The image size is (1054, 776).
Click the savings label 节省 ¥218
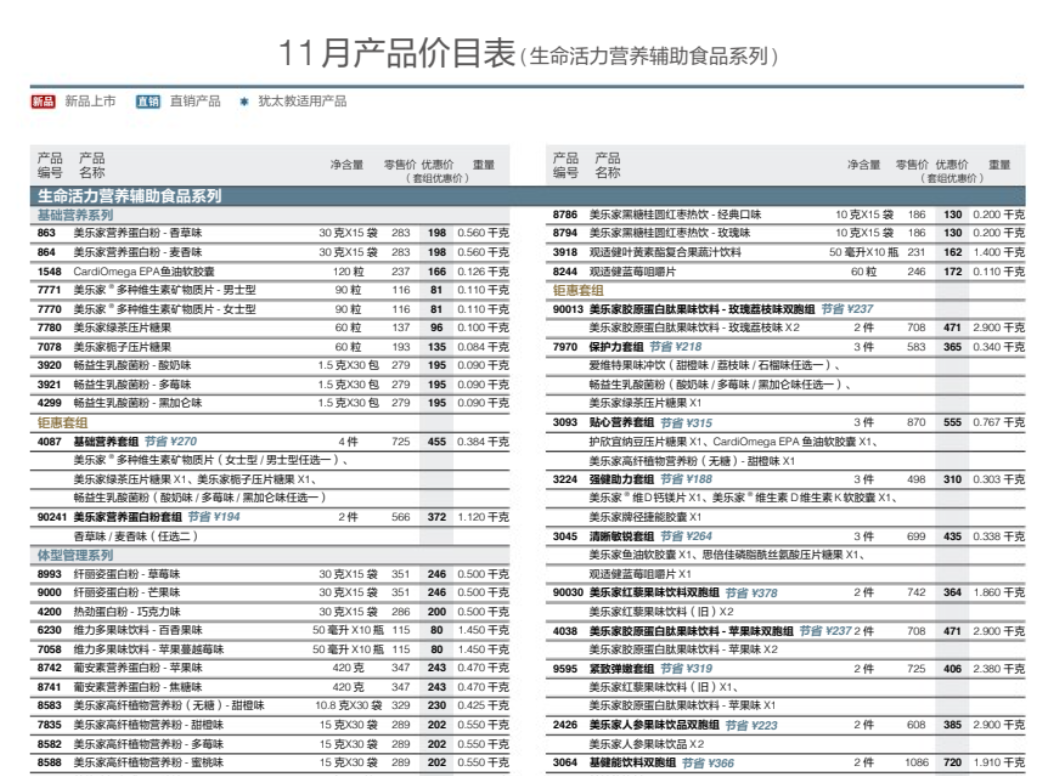point(676,347)
